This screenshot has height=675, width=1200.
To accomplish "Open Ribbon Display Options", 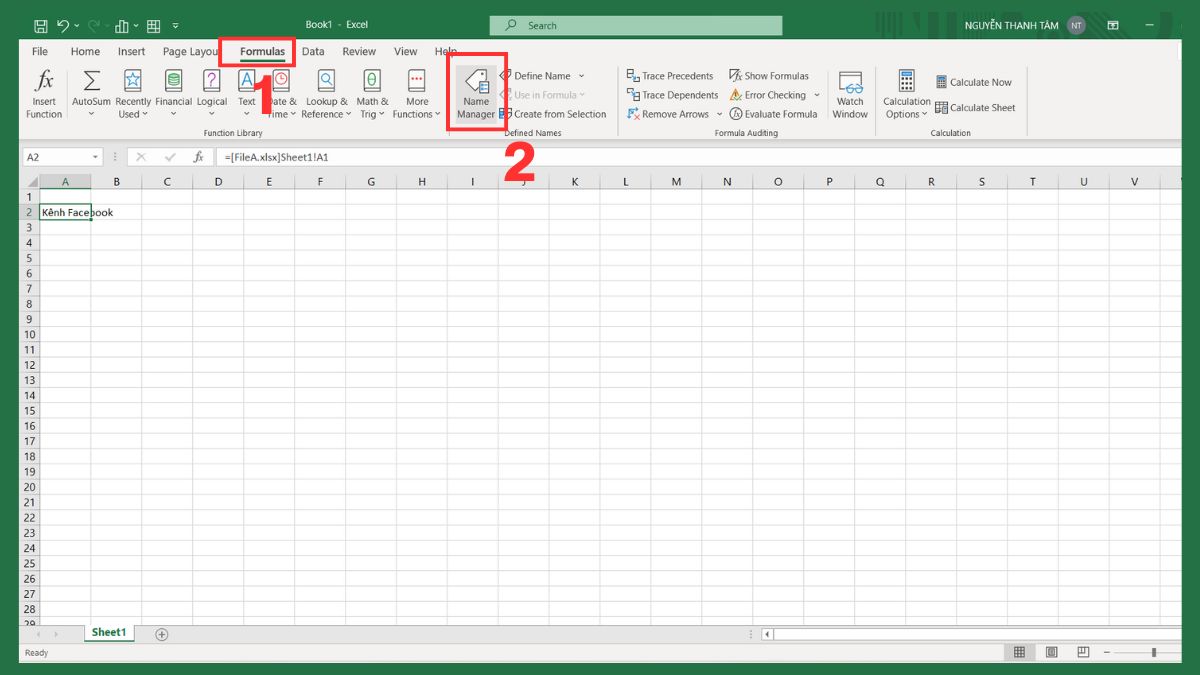I will (1112, 25).
